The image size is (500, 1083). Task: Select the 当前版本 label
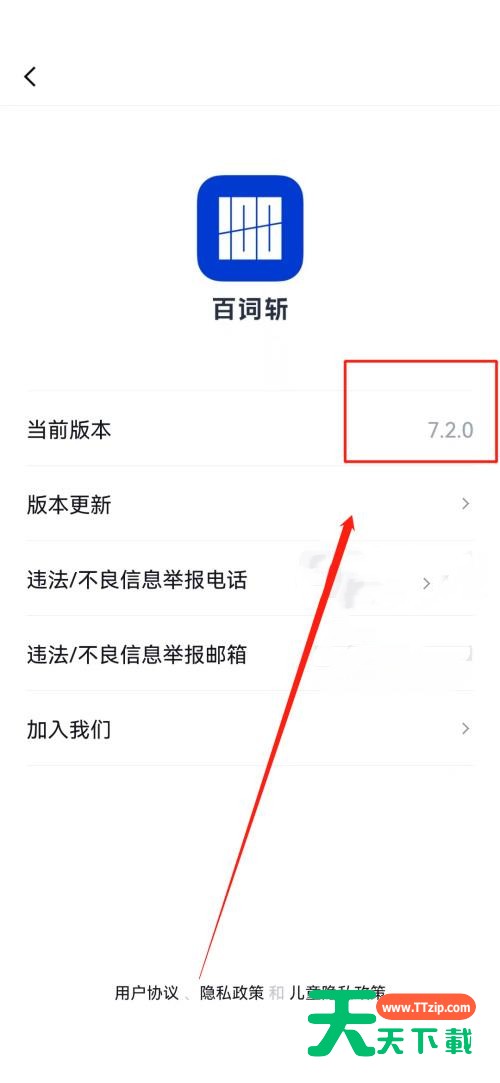coord(68,430)
